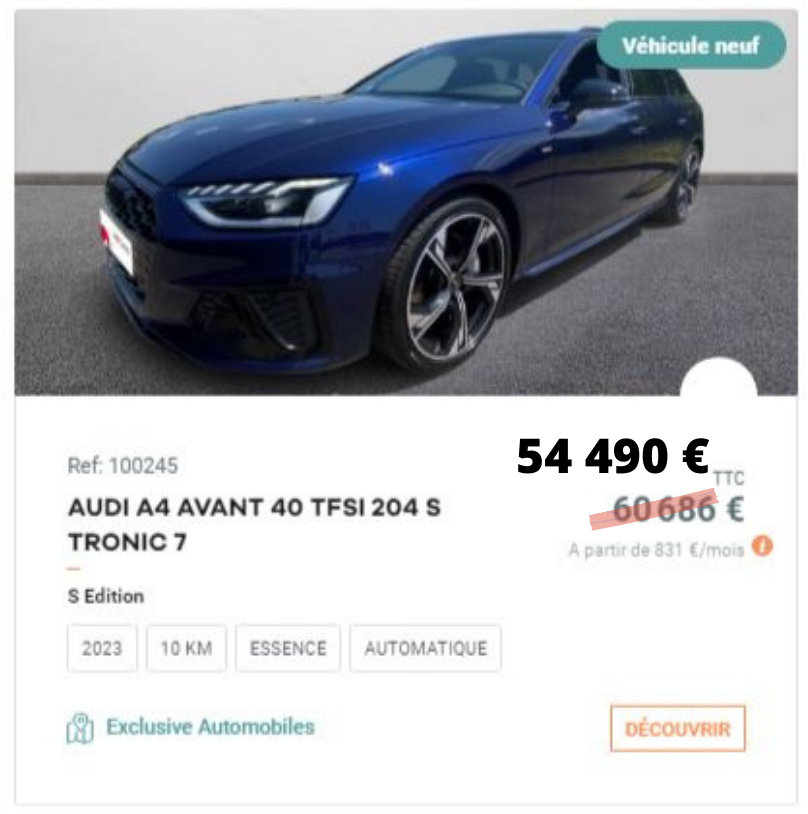The height and width of the screenshot is (814, 808).
Task: Select the AUTOMATIQUE gearbox tag
Action: pos(426,648)
